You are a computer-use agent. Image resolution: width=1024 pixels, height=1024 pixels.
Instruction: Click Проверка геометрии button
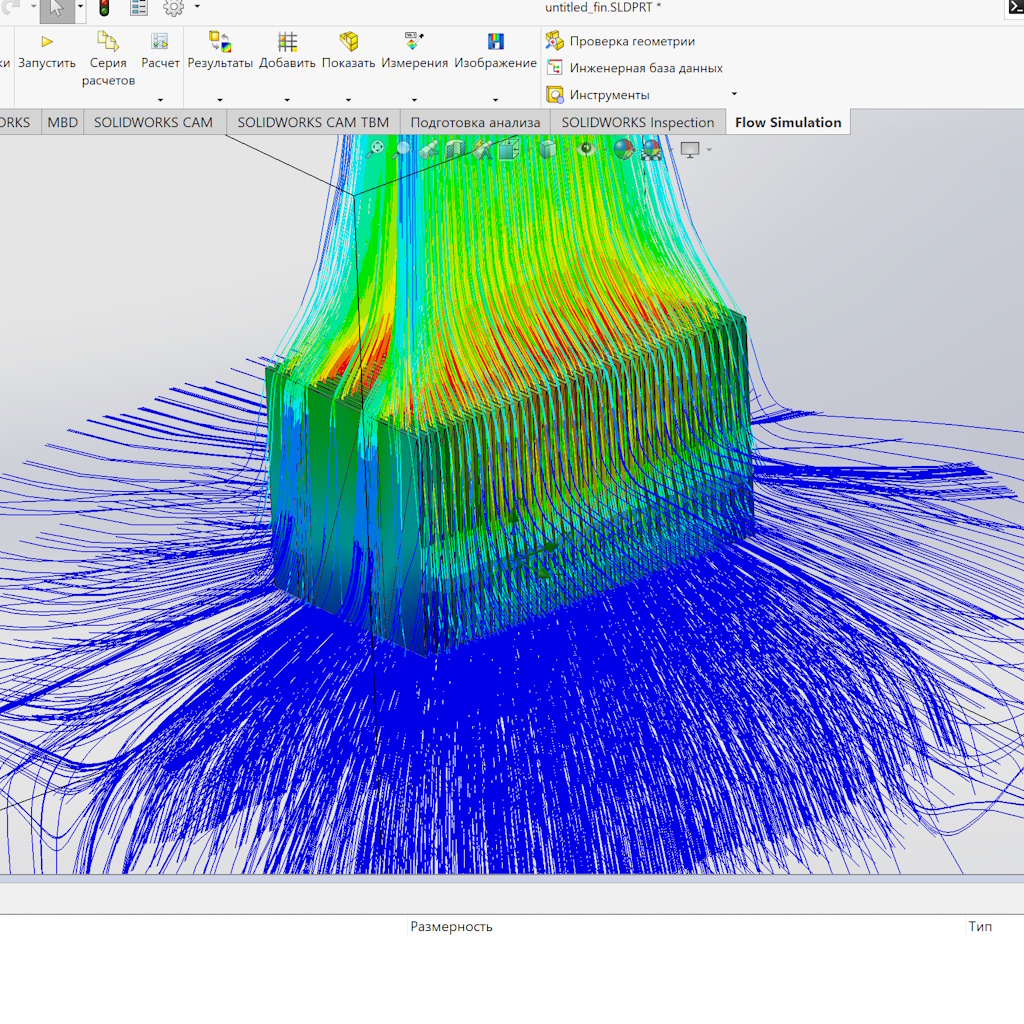pyautogui.click(x=632, y=41)
